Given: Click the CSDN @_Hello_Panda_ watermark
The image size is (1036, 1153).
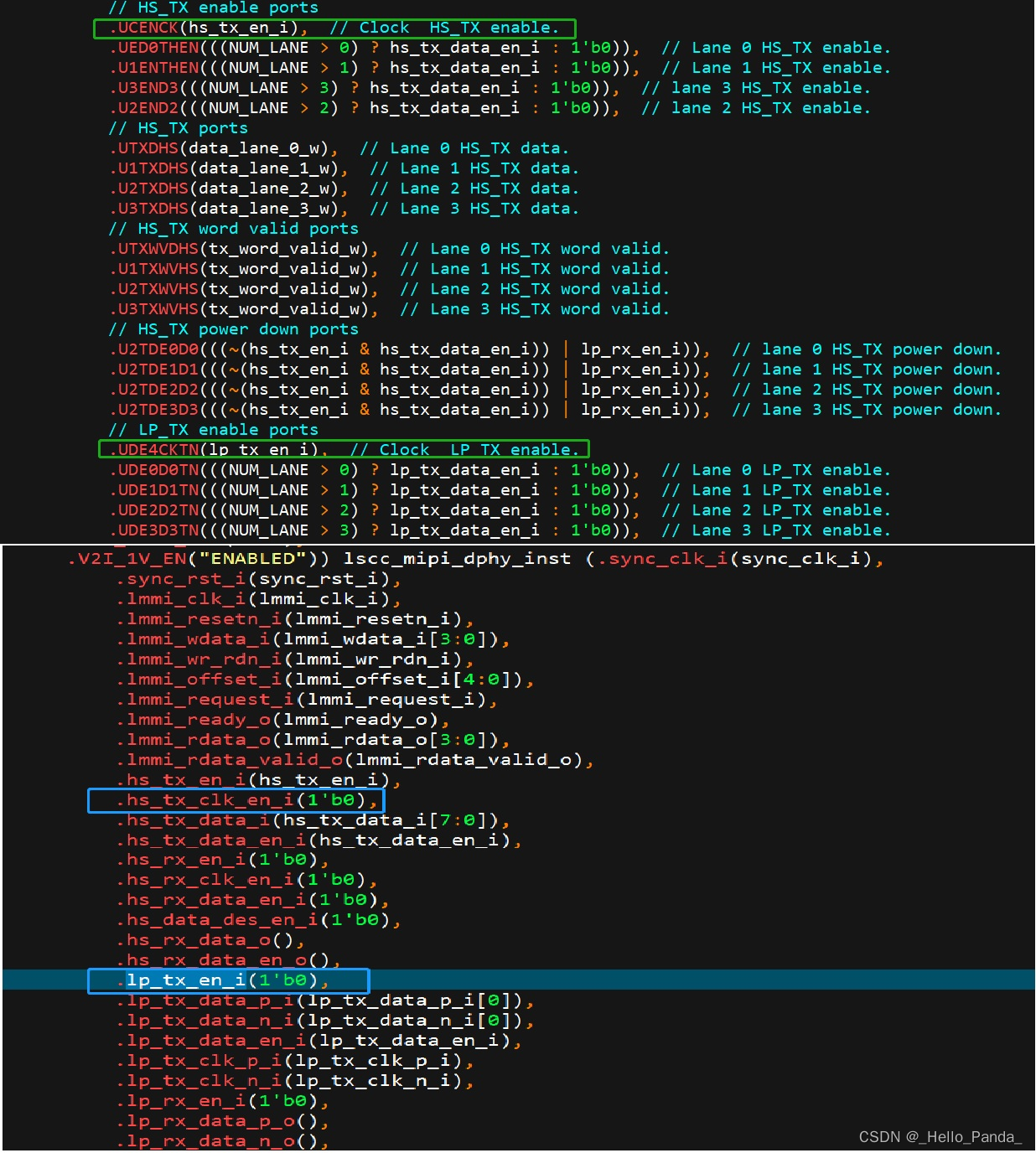Looking at the screenshot, I should (x=940, y=1137).
